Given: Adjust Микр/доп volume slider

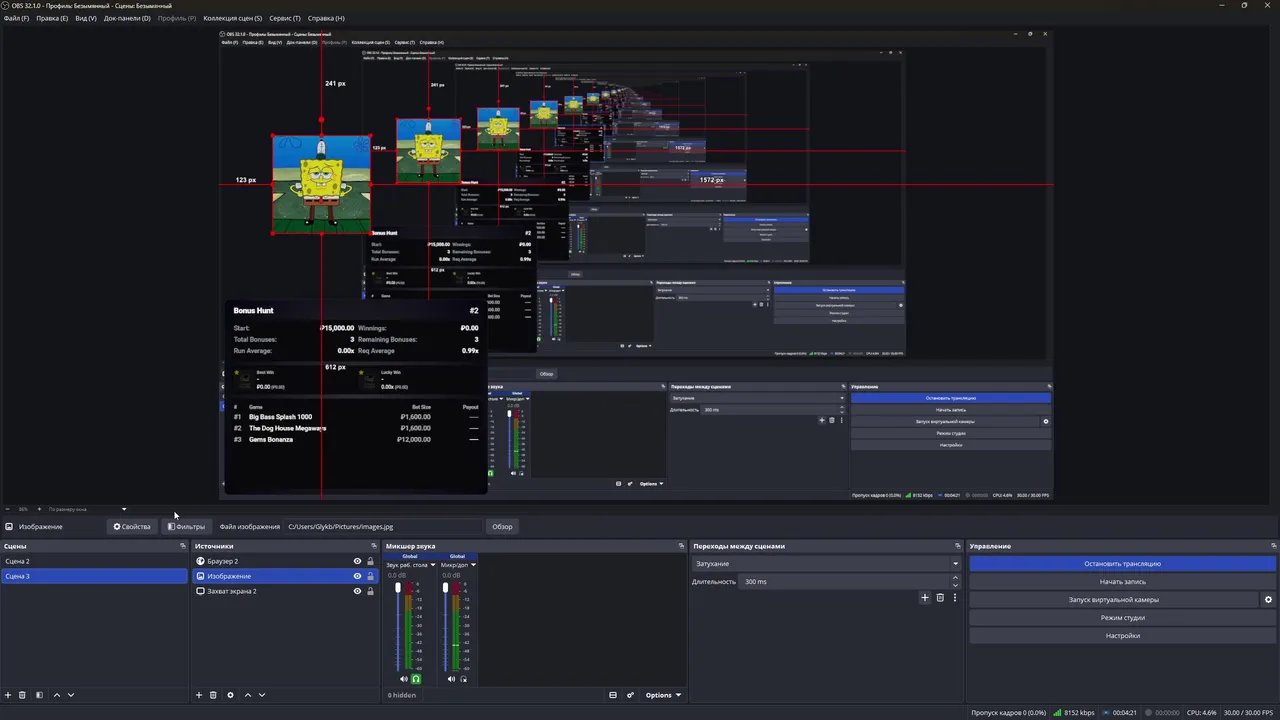Looking at the screenshot, I should pyautogui.click(x=445, y=626).
